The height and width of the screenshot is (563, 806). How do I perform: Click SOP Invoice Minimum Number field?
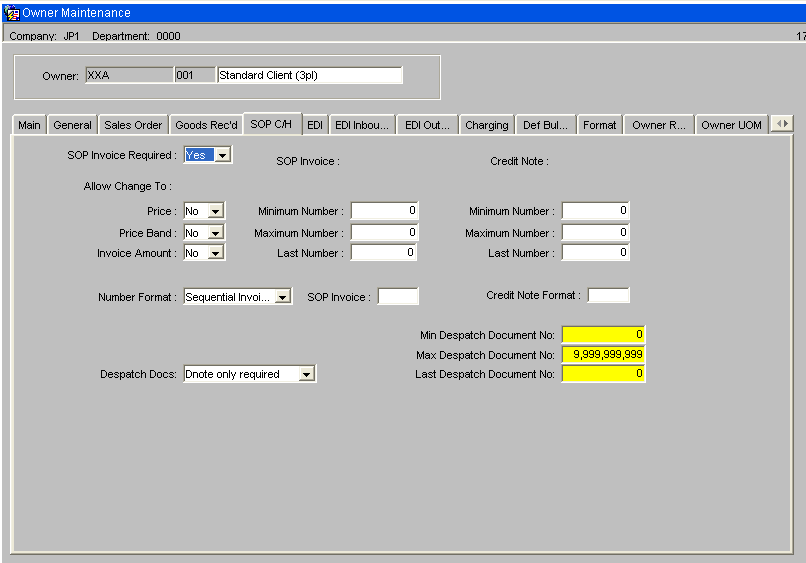pyautogui.click(x=384, y=210)
